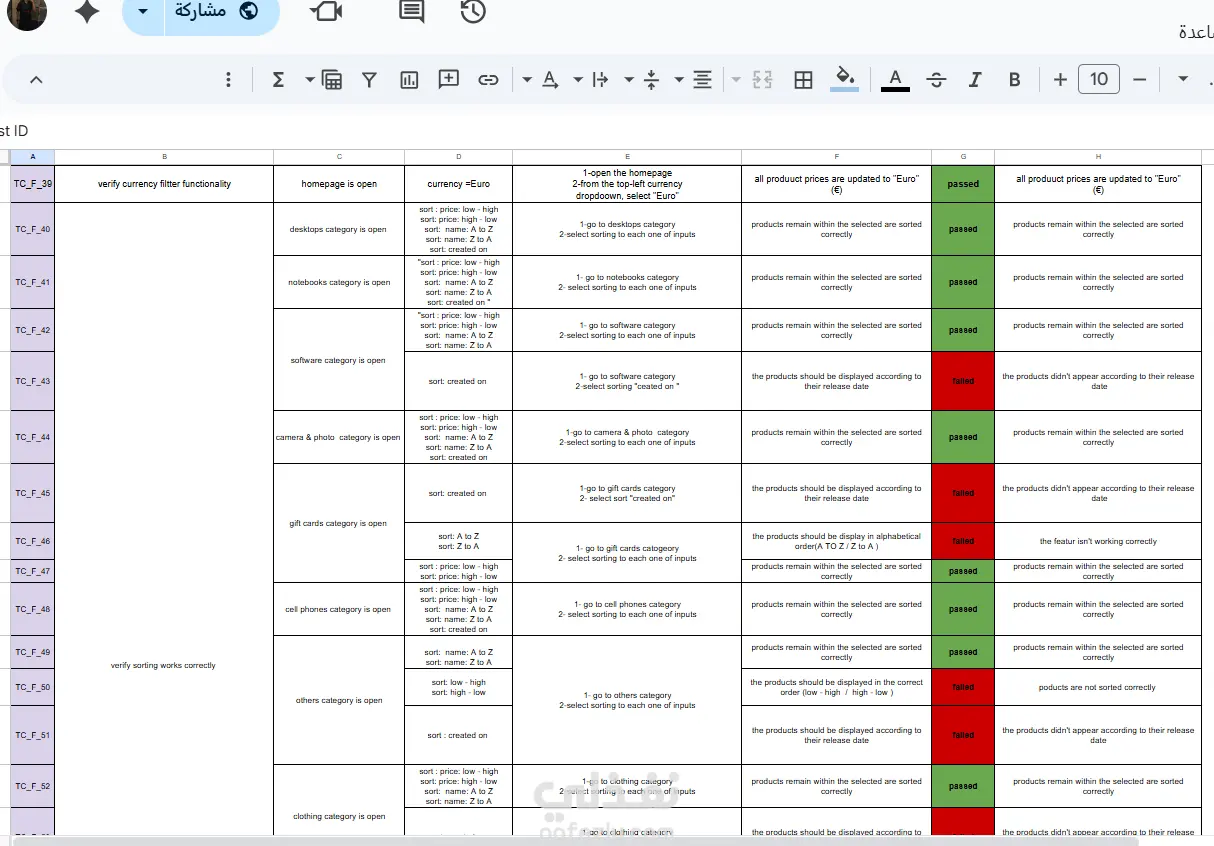This screenshot has height=846, width=1214.
Task: Toggle bold formatting
Action: (x=1015, y=80)
